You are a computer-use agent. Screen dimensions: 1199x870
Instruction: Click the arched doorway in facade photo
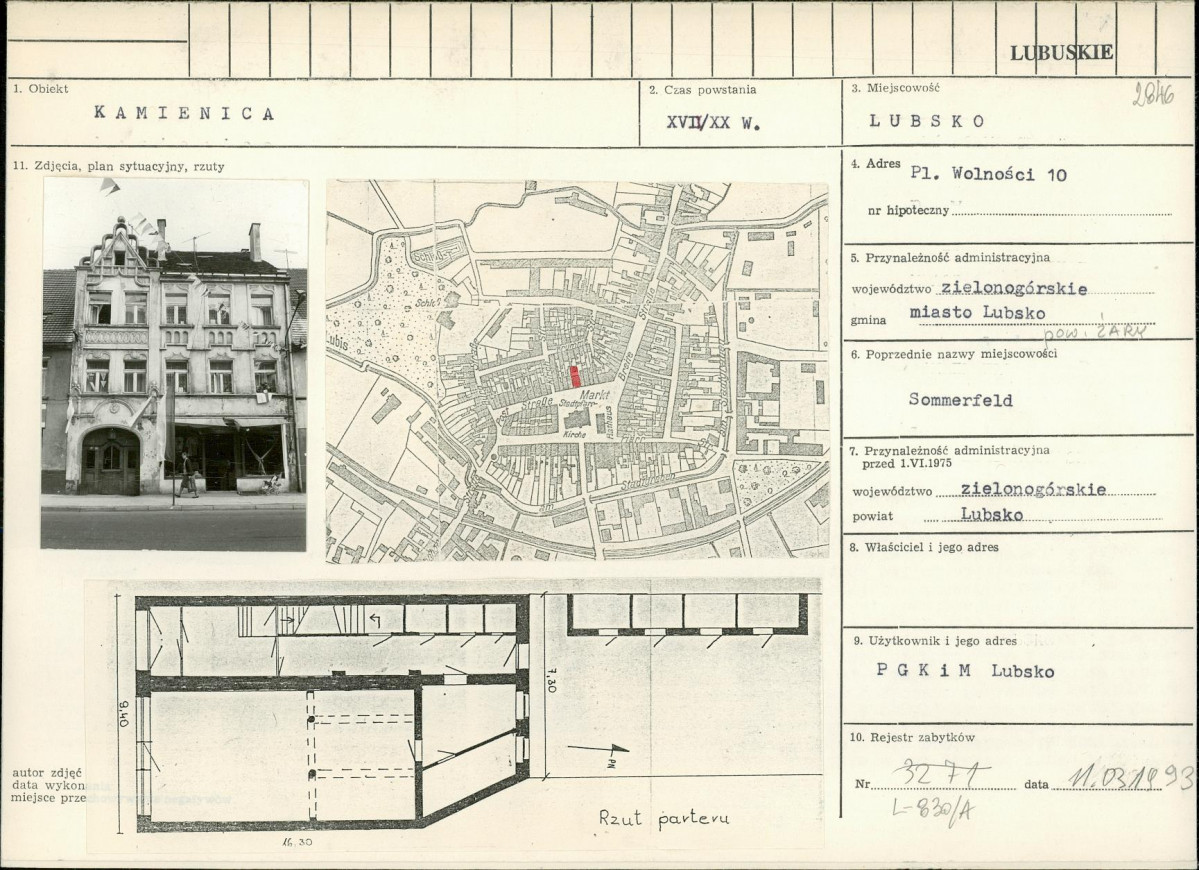coord(110,461)
